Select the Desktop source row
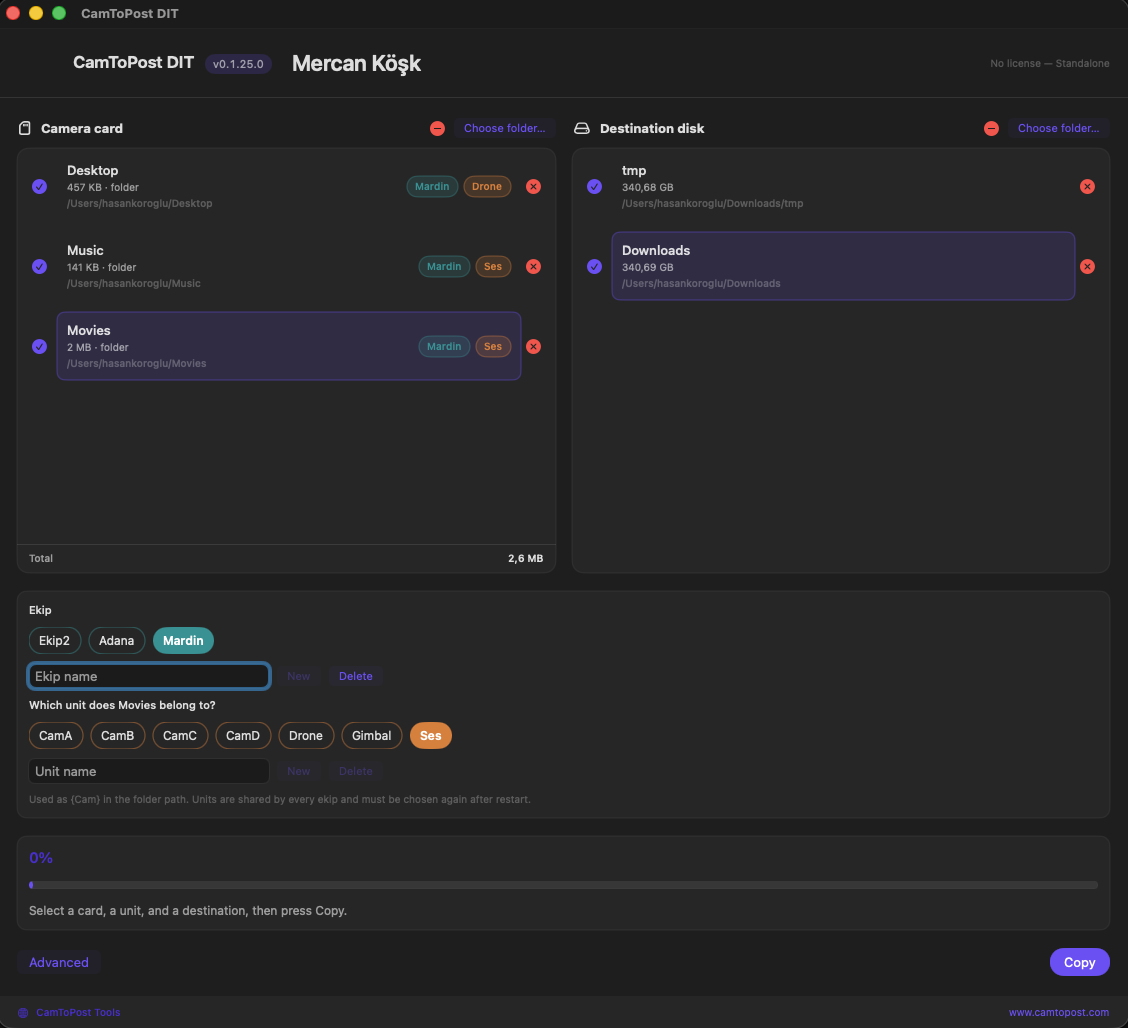The image size is (1128, 1028). [288, 186]
